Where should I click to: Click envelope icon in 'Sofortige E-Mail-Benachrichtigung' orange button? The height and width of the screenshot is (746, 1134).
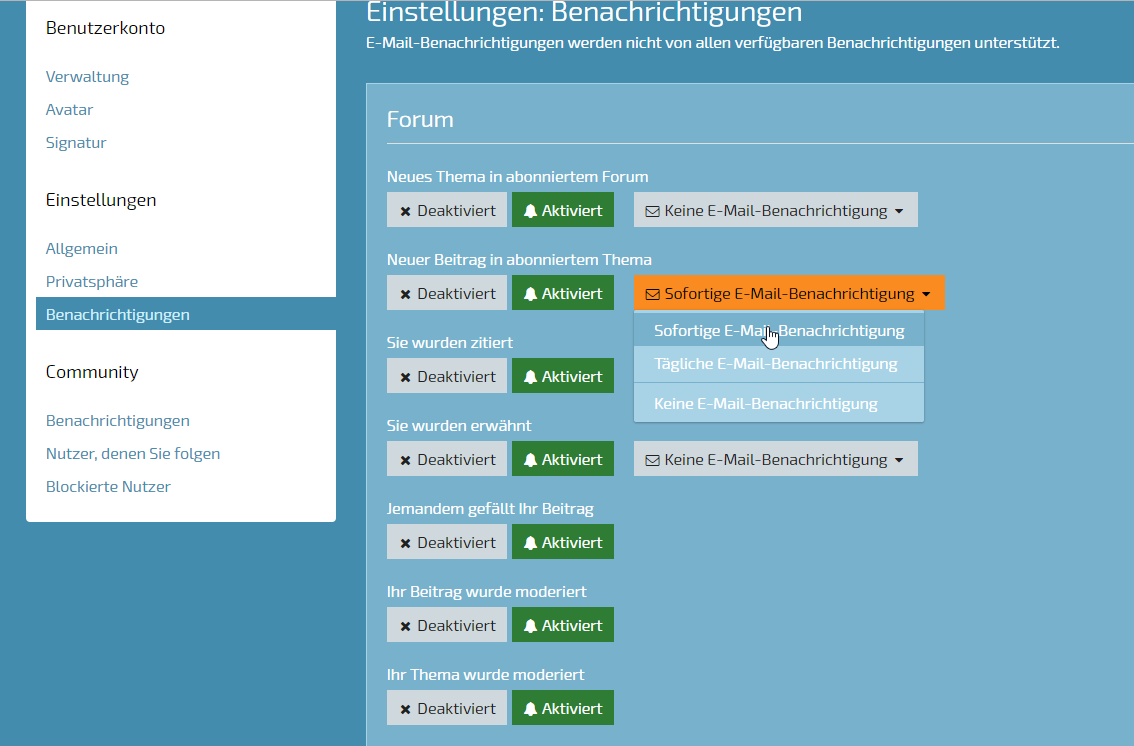pos(653,294)
